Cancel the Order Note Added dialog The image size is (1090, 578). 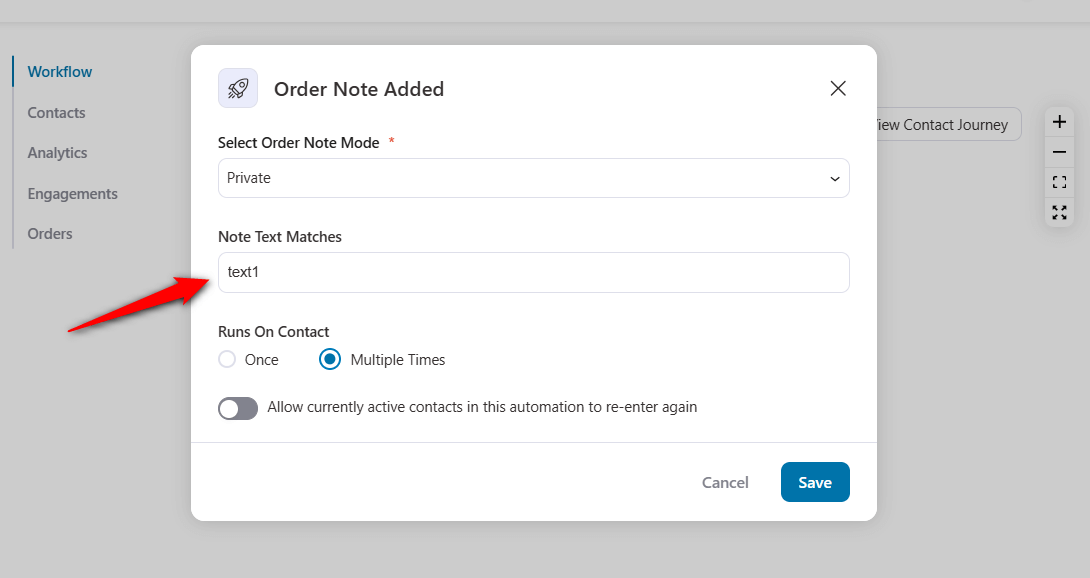[725, 482]
